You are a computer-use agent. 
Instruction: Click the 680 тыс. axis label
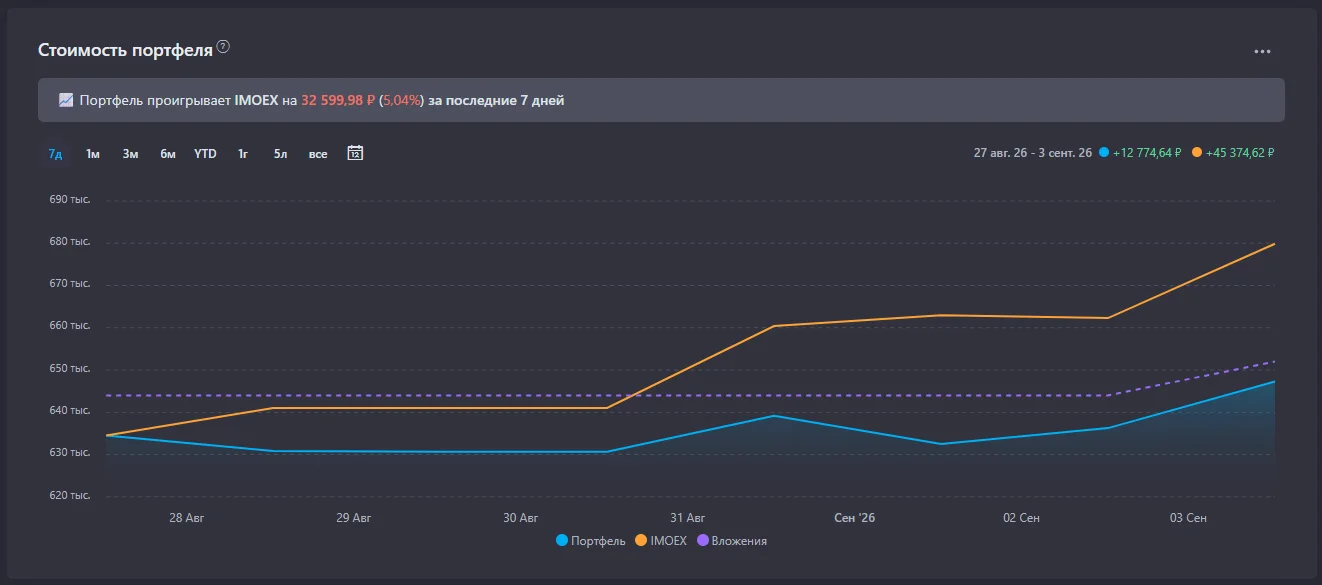pyautogui.click(x=69, y=242)
